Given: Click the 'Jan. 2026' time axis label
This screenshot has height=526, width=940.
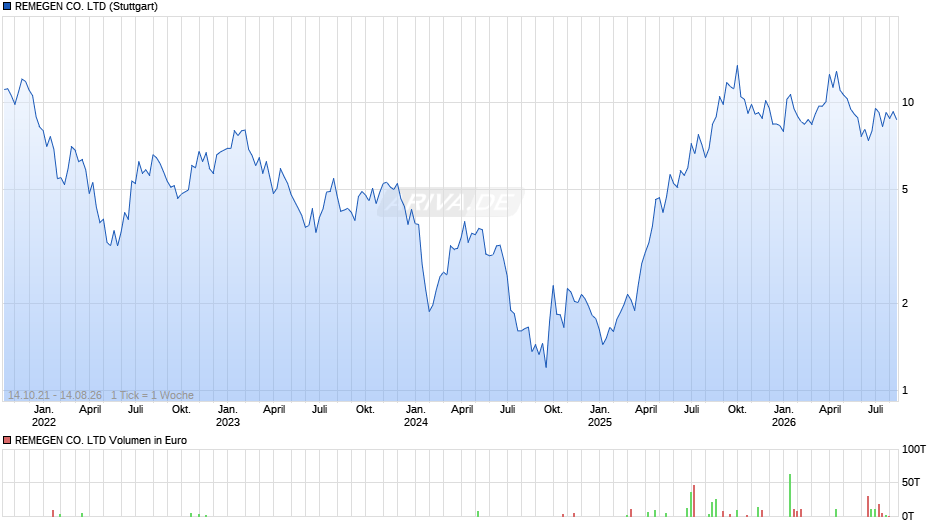Looking at the screenshot, I should (x=784, y=416).
